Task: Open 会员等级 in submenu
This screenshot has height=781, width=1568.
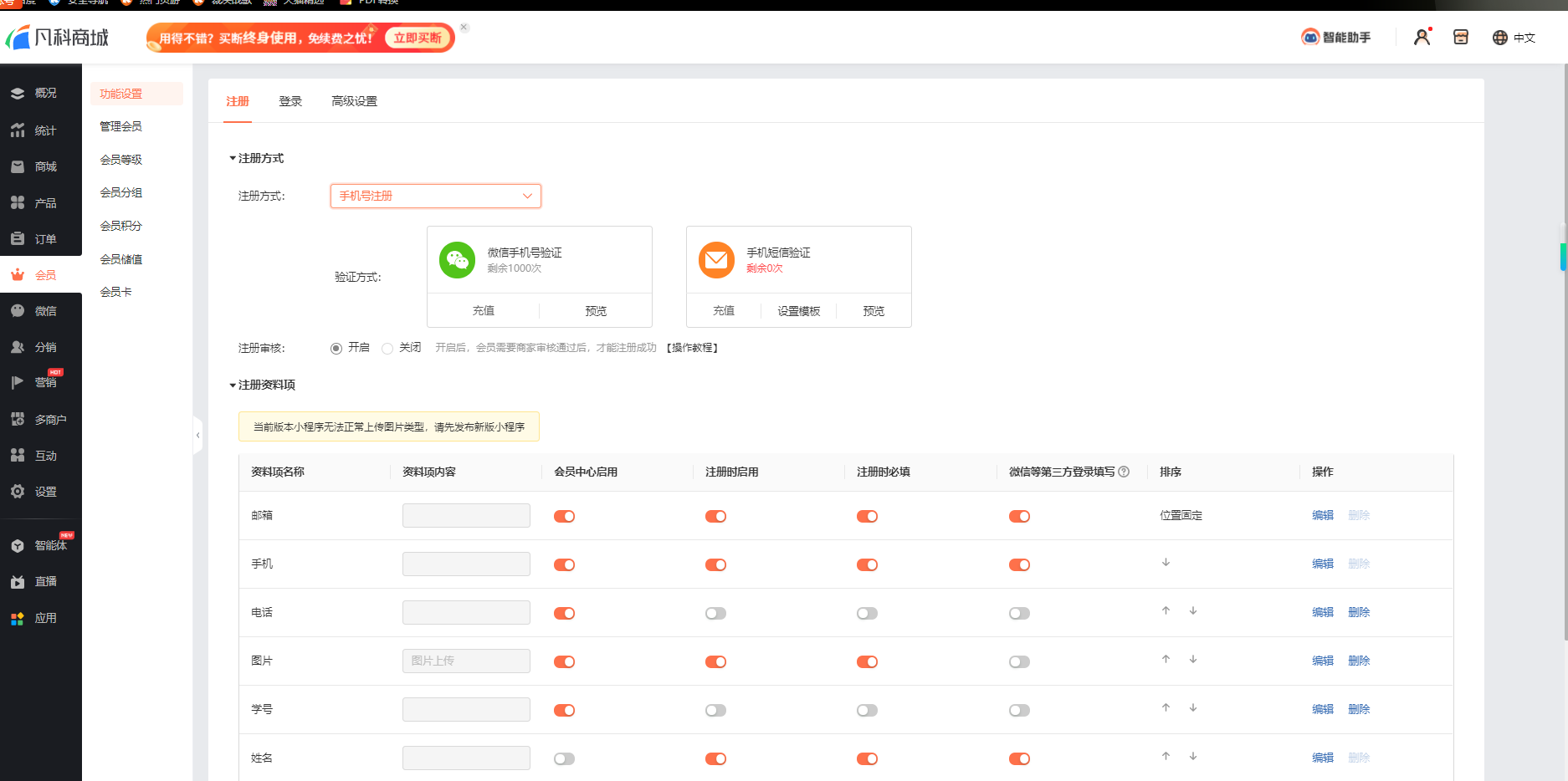Action: point(121,160)
